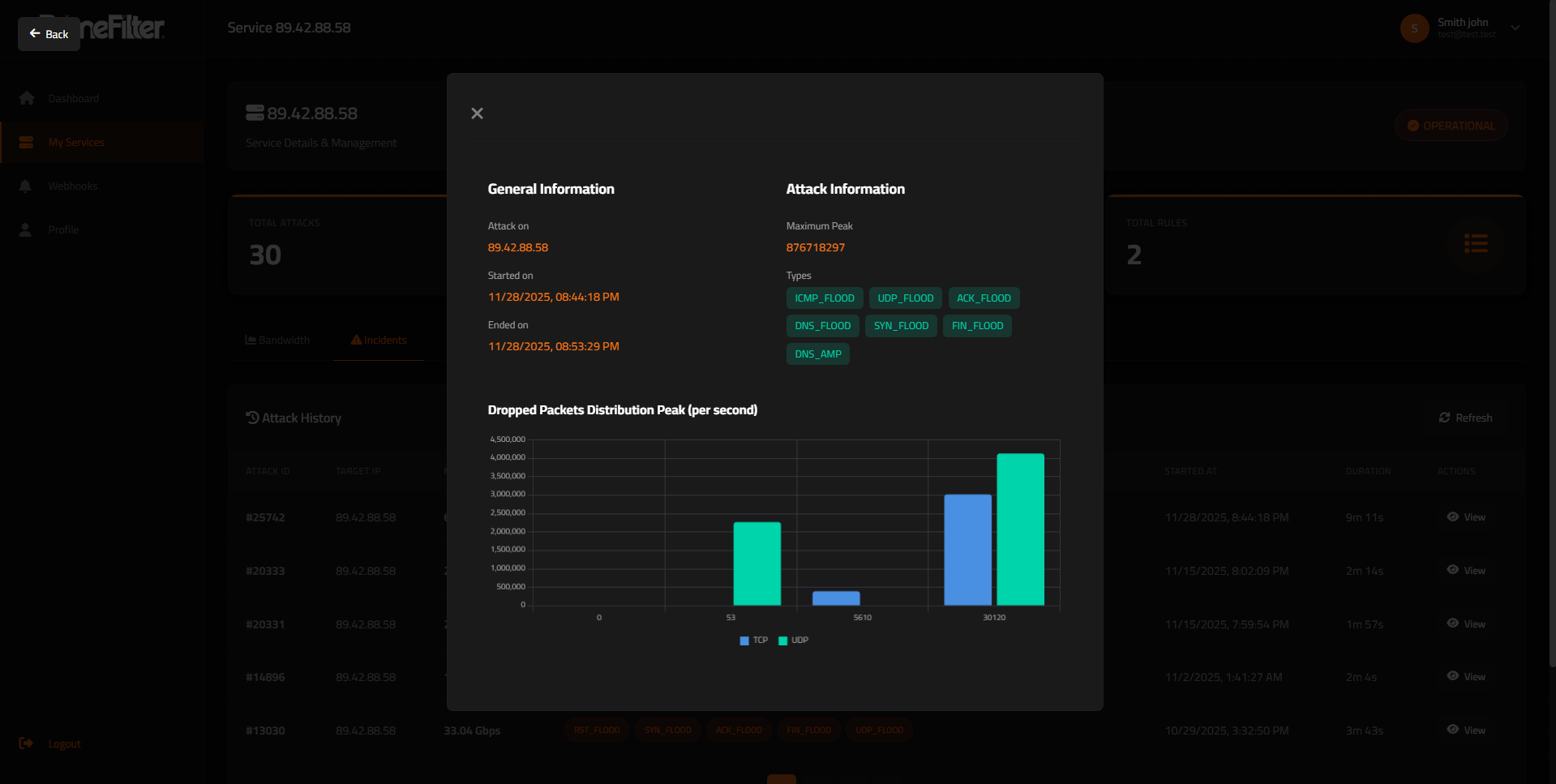Click the Logout icon

26,743
